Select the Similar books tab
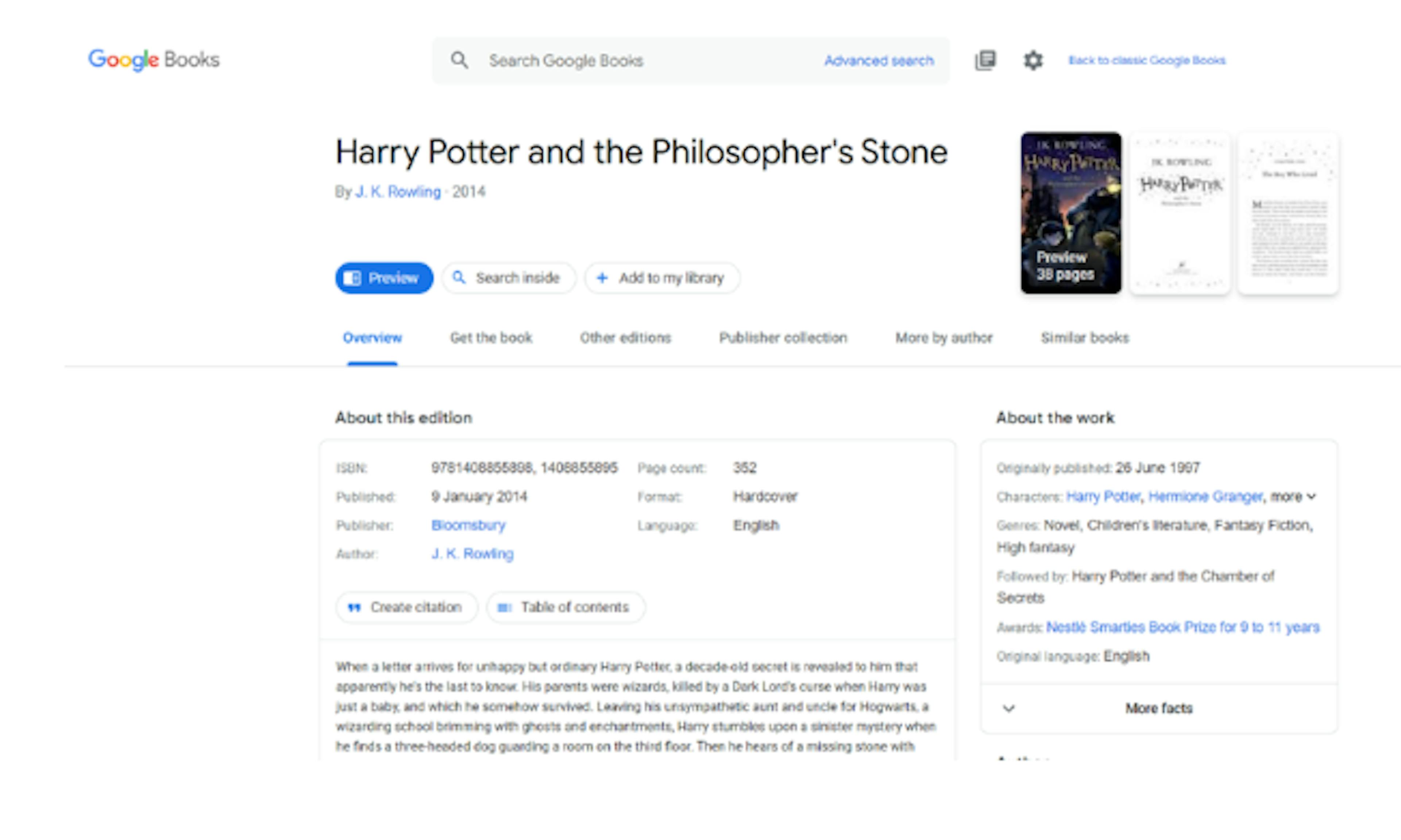This screenshot has height=840, width=1401. (1085, 338)
